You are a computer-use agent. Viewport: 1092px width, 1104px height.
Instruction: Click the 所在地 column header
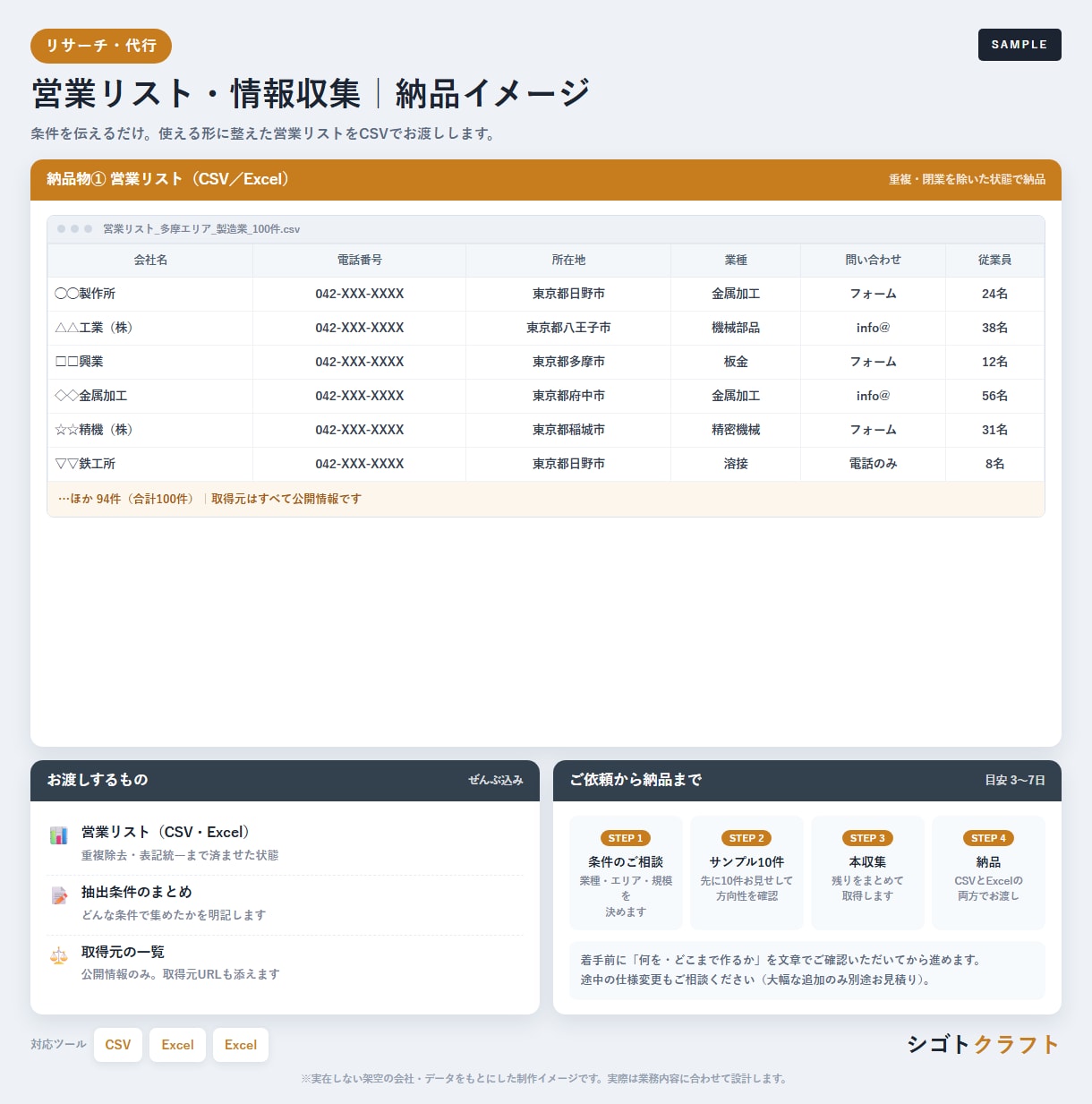568,260
